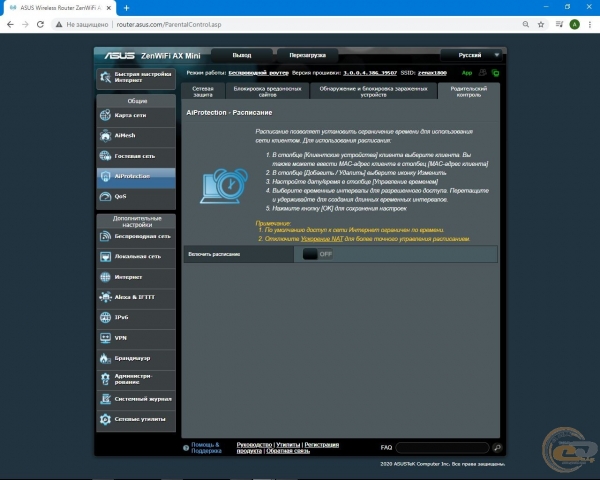Viewport: 600px width, 480px height.
Task: Click the App link in status bar
Action: pyautogui.click(x=467, y=73)
